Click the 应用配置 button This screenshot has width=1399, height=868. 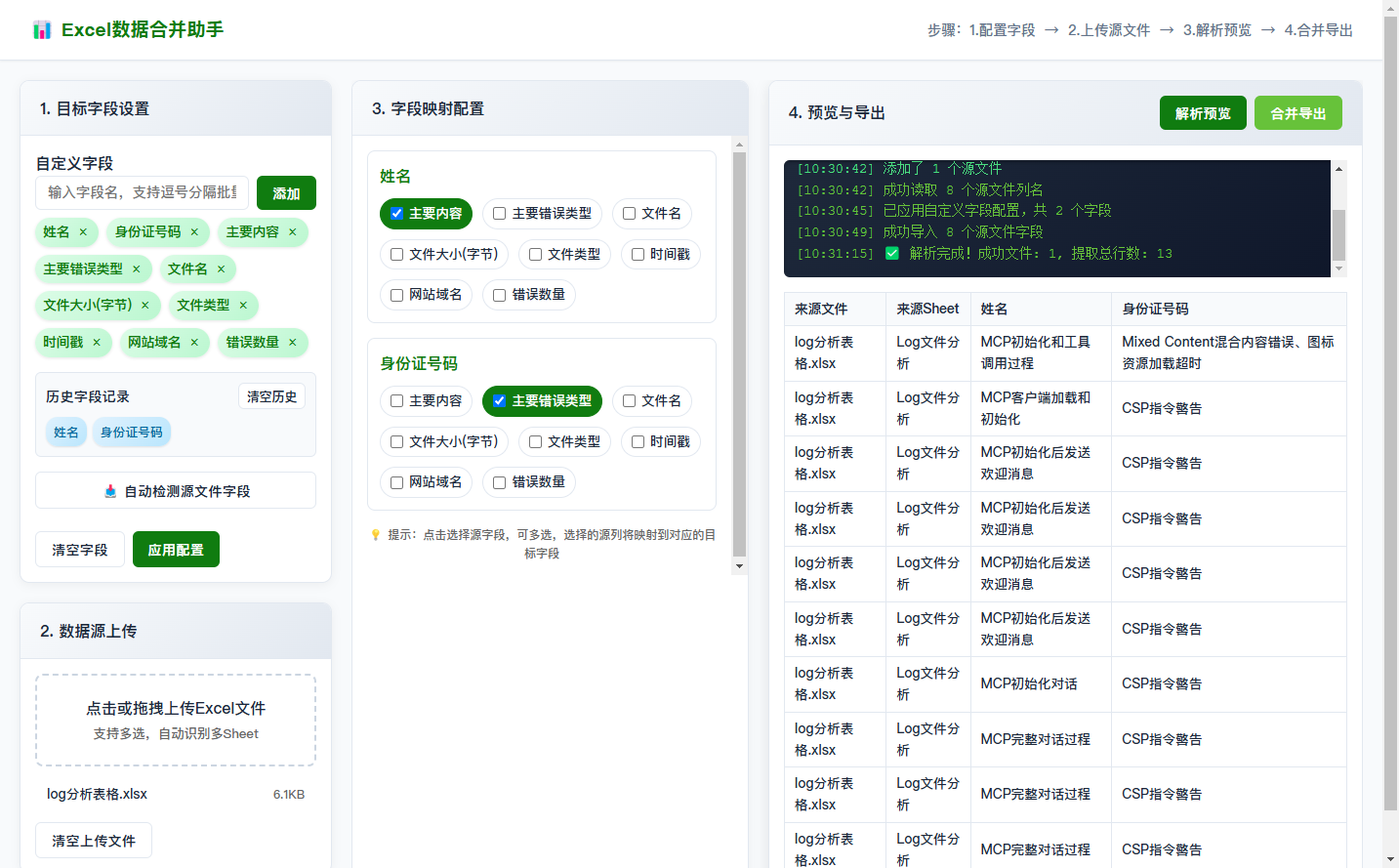coord(176,550)
